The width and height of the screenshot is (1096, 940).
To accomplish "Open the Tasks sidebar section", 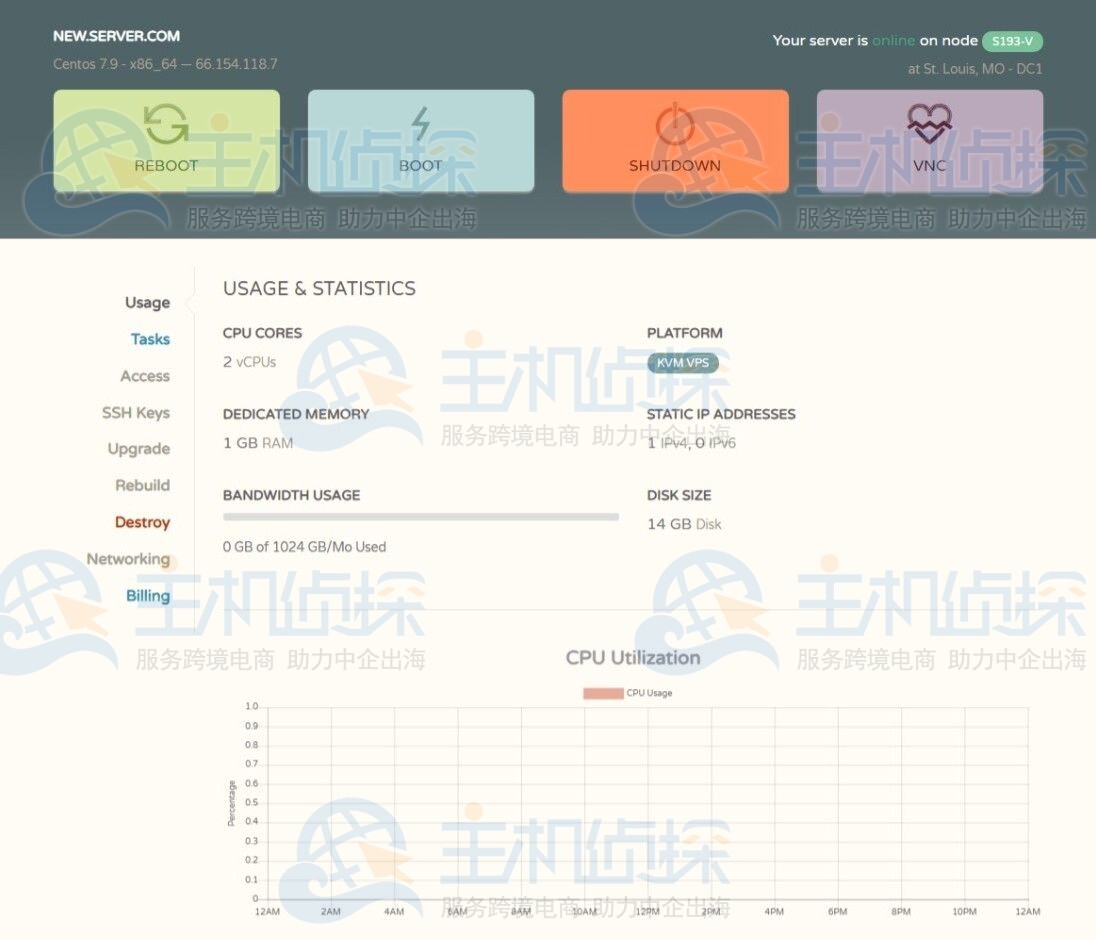I will (x=150, y=340).
